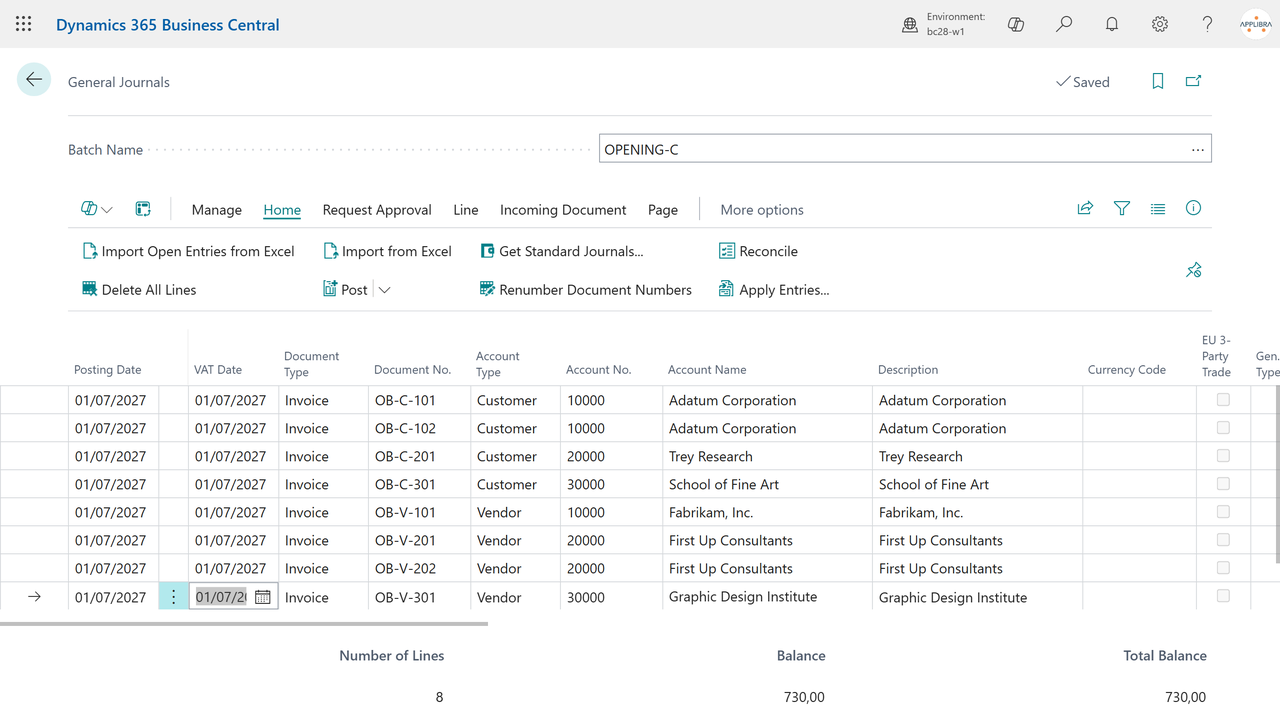1280x720 pixels.
Task: Click the analysis mode icon beside Copilot
Action: [143, 209]
